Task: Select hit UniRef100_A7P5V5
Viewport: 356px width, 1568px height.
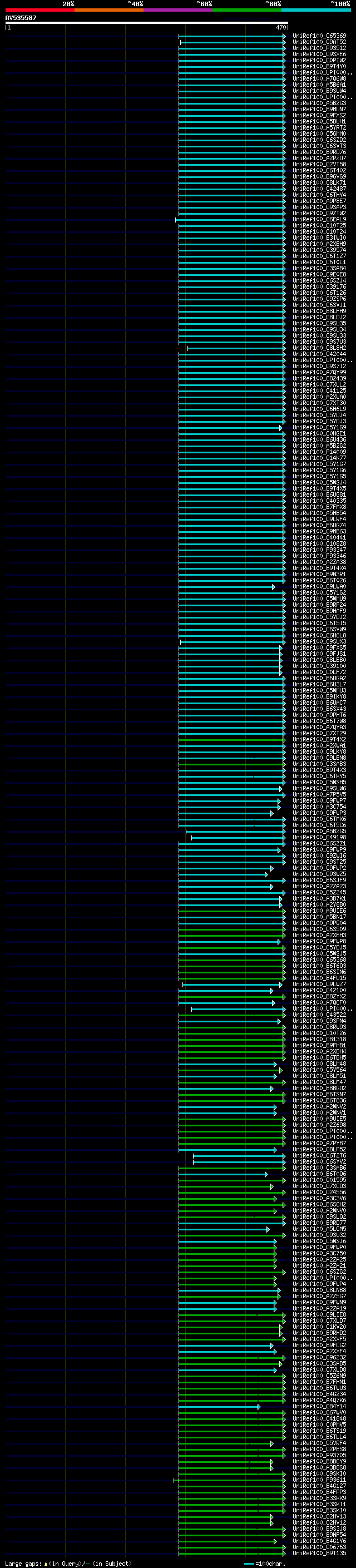Action: [319, 794]
